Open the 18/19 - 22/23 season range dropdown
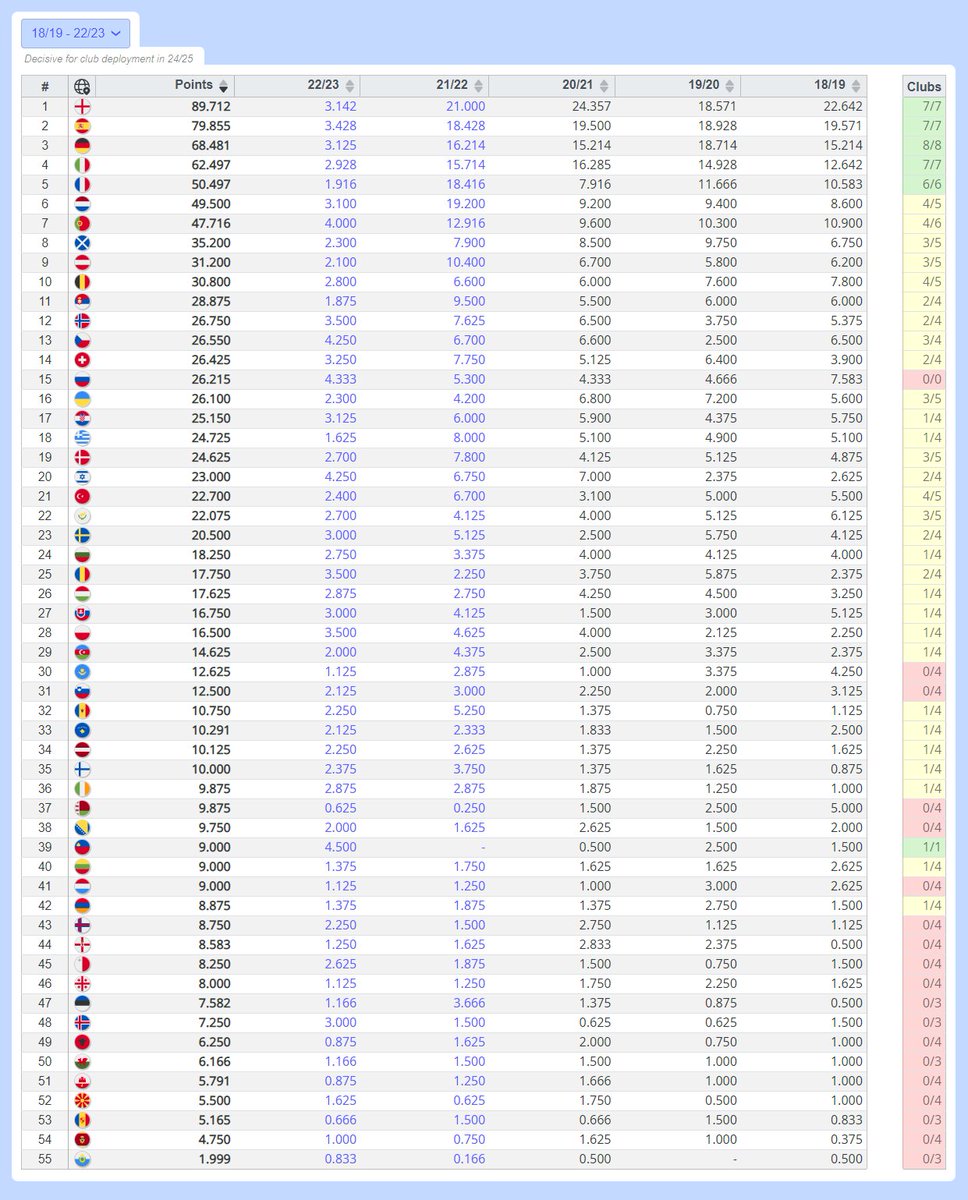 [x=76, y=33]
